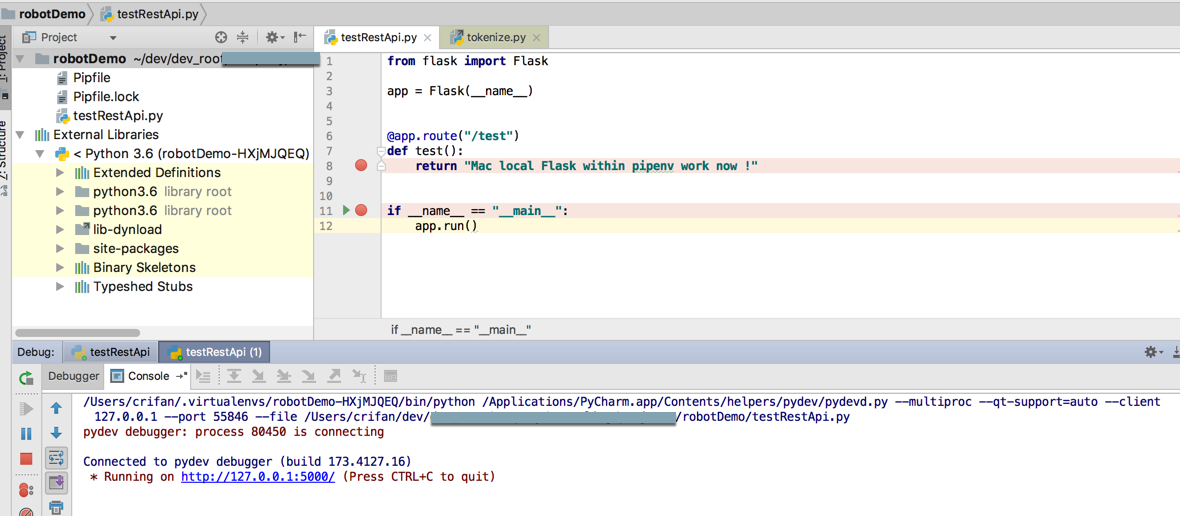Select the first testRestApi debug session tab
Viewport: 1180px width, 516px height.
[110, 351]
